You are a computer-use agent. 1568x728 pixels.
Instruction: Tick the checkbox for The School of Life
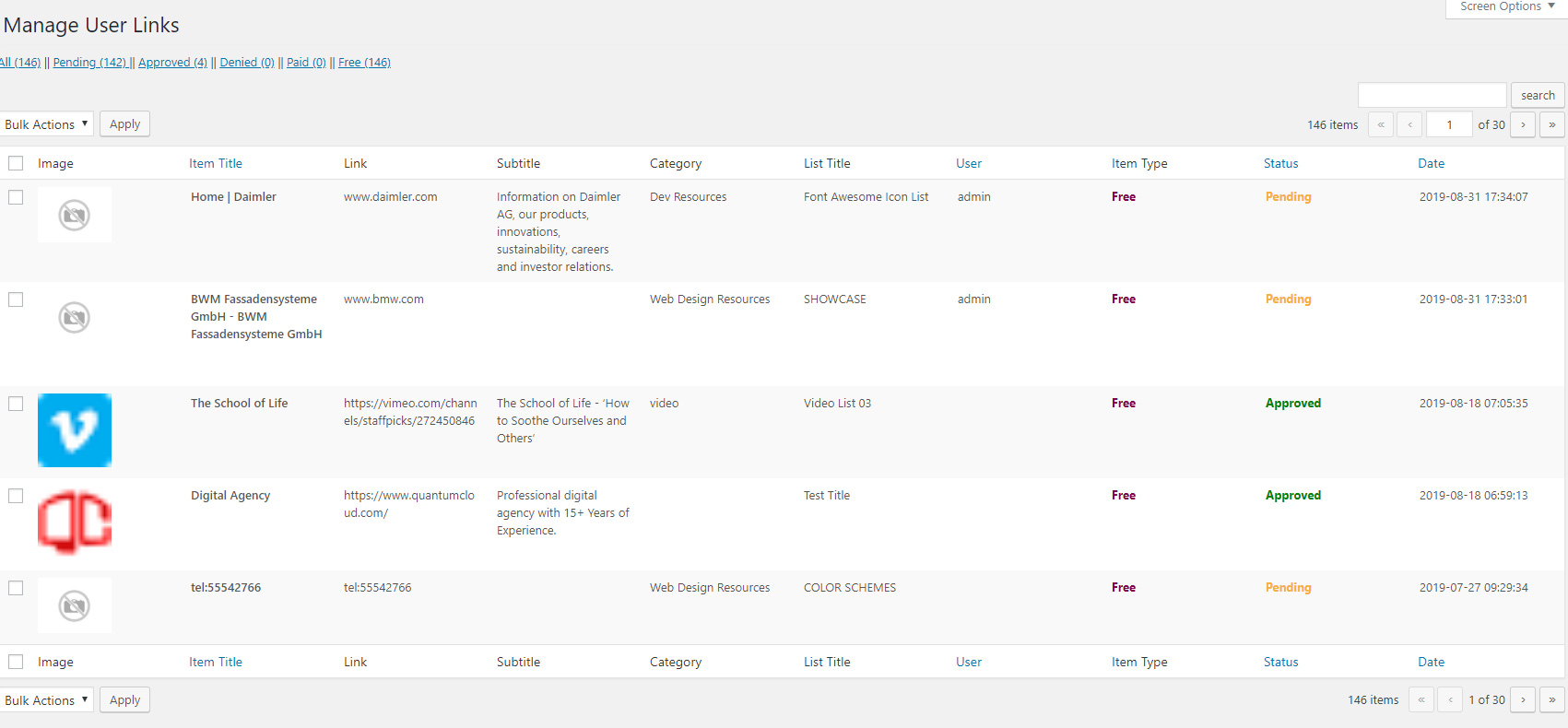coord(16,404)
